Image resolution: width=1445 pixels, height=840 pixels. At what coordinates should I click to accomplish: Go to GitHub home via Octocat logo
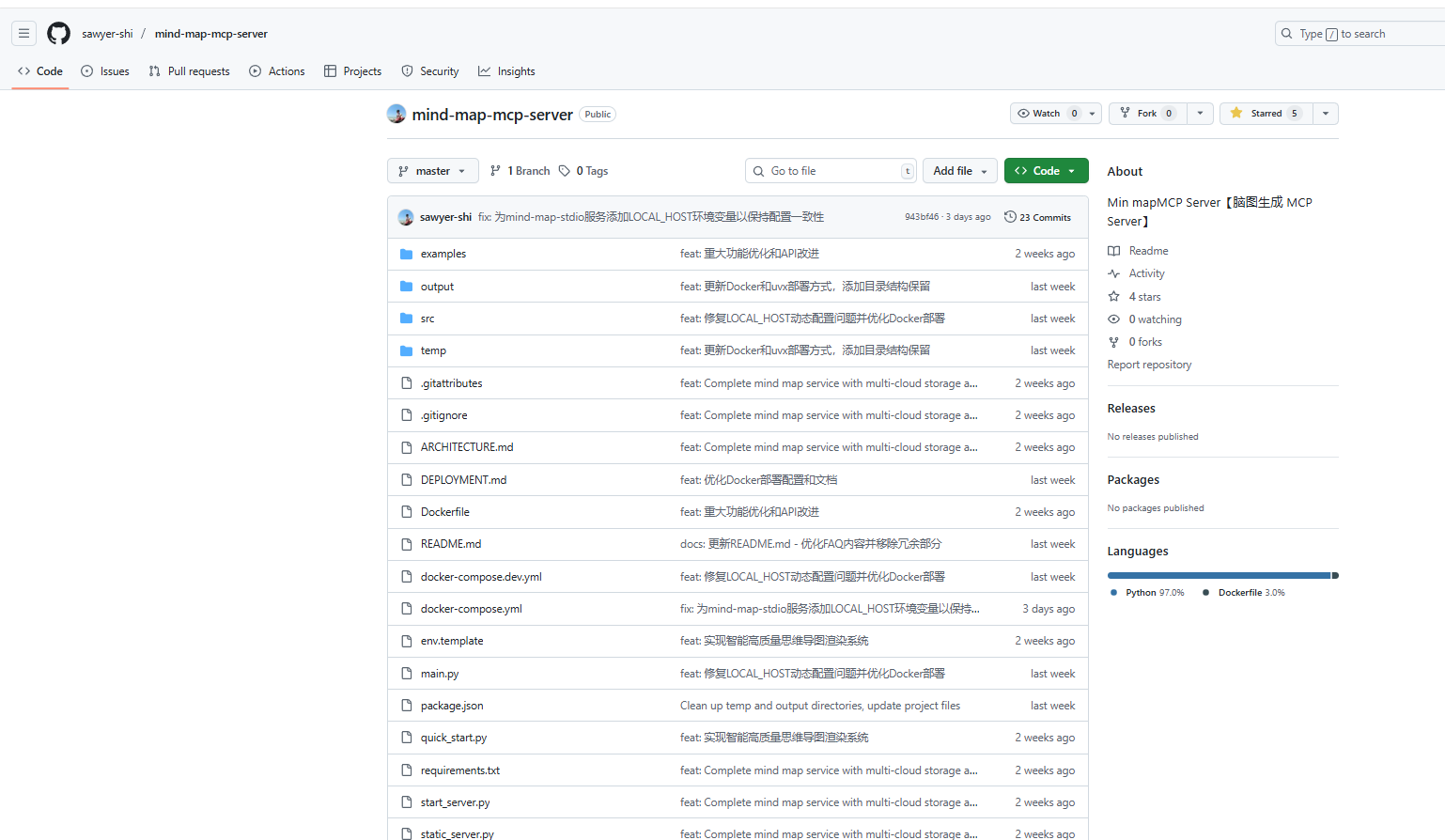coord(59,34)
